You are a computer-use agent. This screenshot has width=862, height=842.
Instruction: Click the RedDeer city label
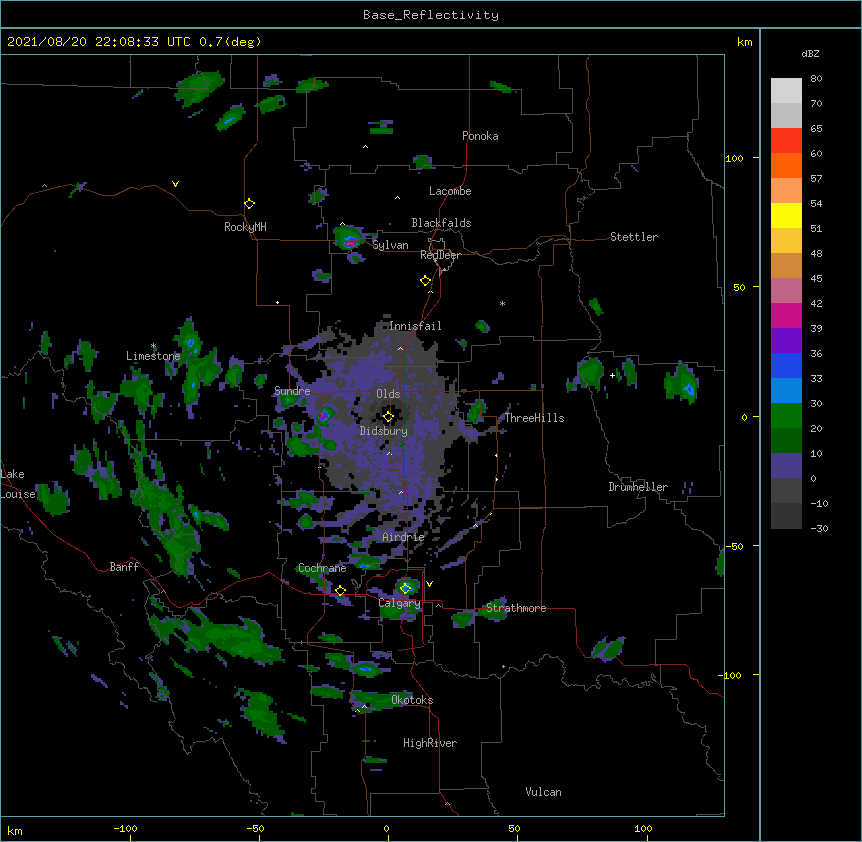click(440, 255)
